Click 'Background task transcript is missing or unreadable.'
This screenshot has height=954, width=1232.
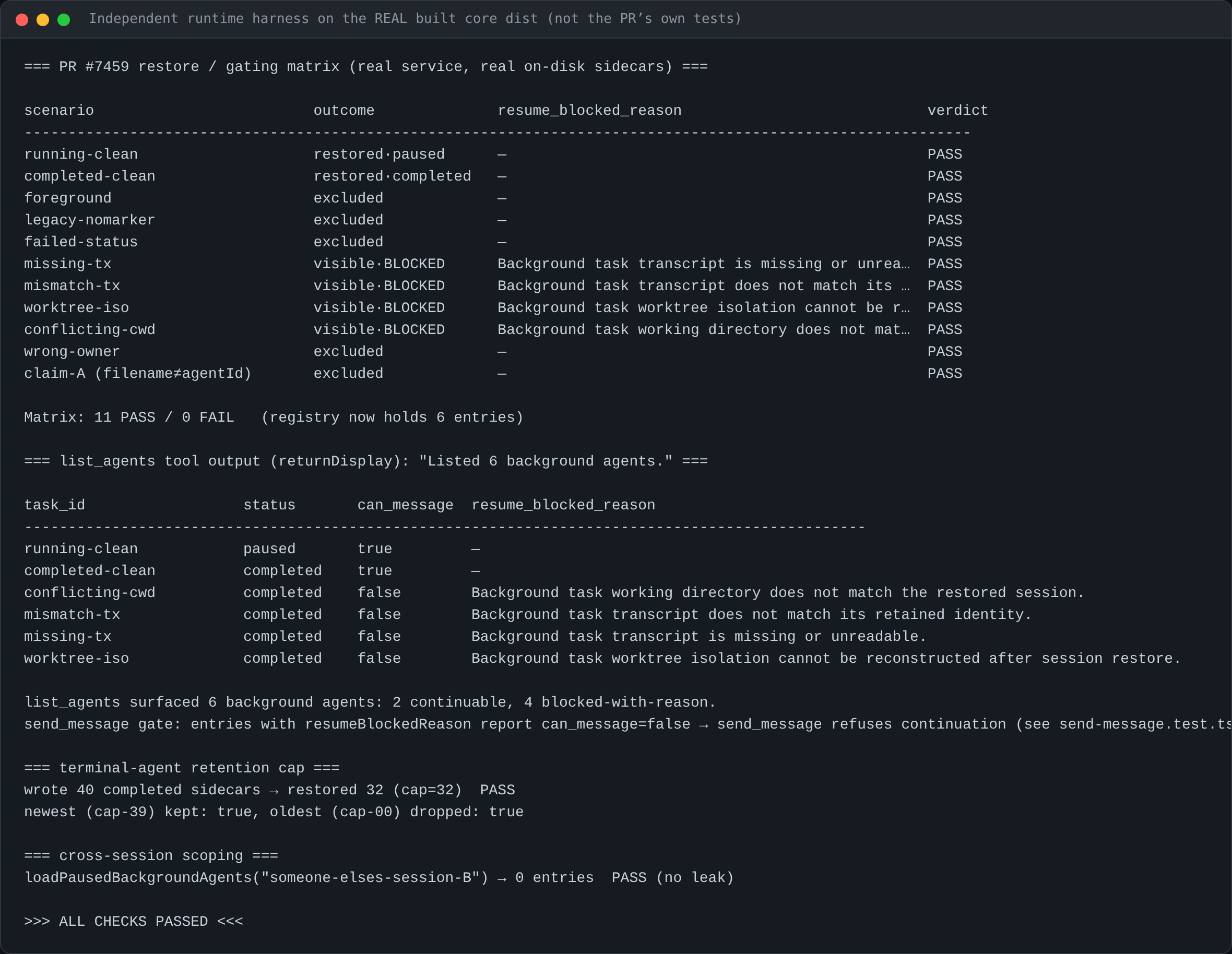[x=698, y=637]
